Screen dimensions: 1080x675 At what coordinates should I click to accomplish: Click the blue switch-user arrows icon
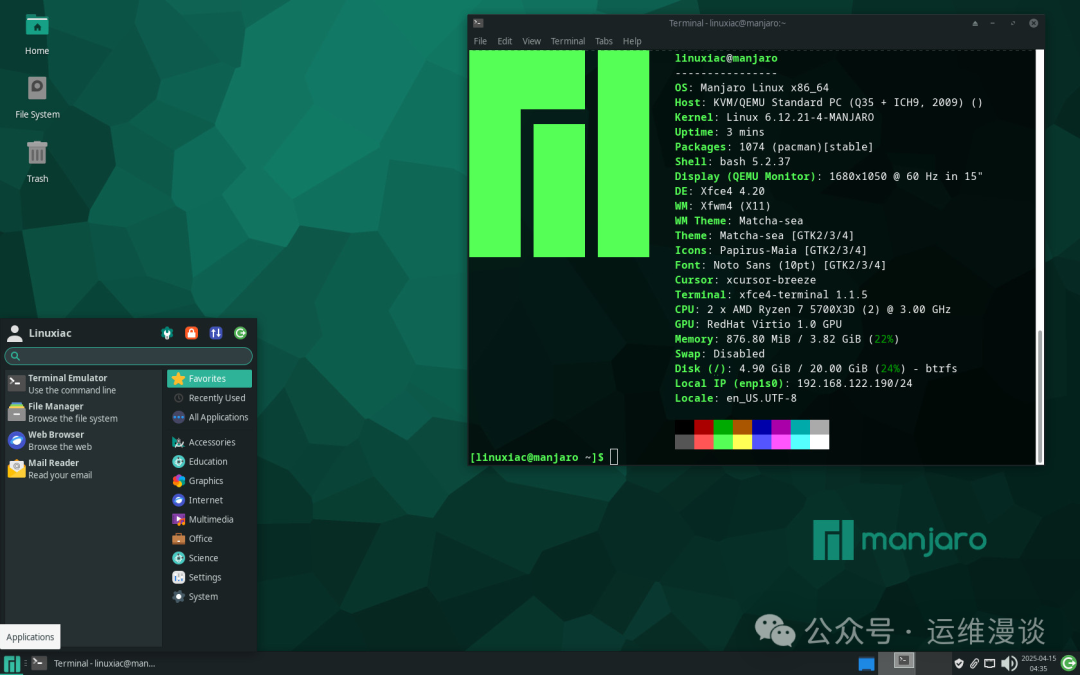pyautogui.click(x=215, y=332)
